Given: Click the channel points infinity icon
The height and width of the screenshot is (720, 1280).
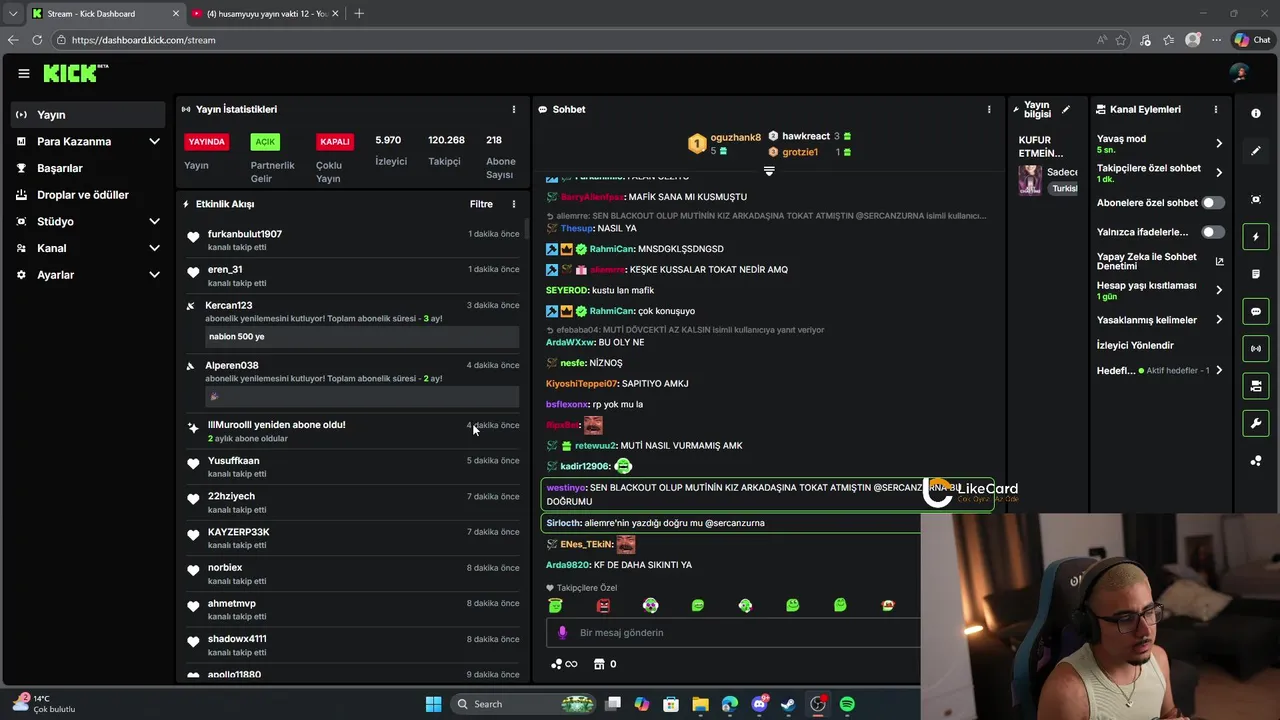Looking at the screenshot, I should (564, 664).
